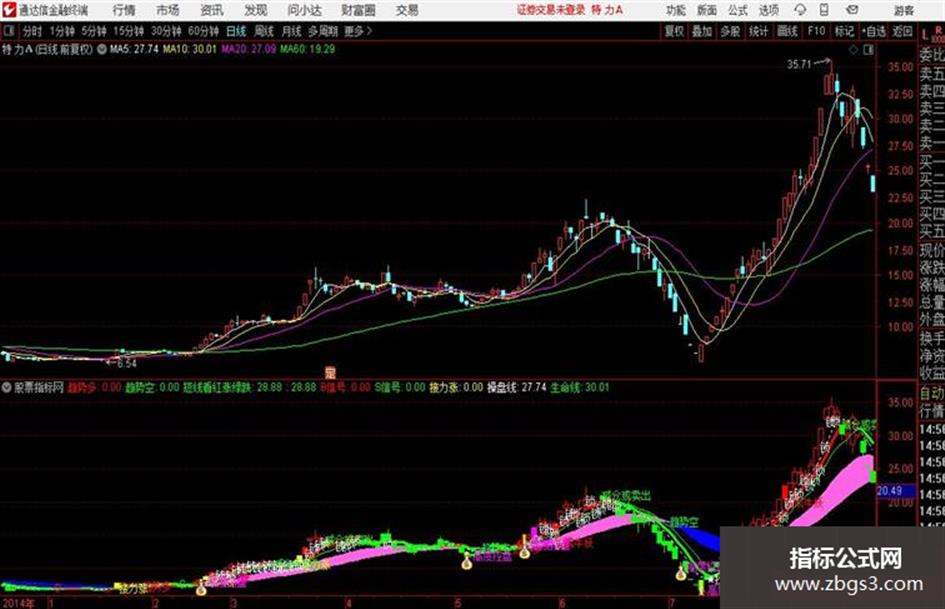Select the 日线 daily chart tab
945x609 pixels.
236,31
